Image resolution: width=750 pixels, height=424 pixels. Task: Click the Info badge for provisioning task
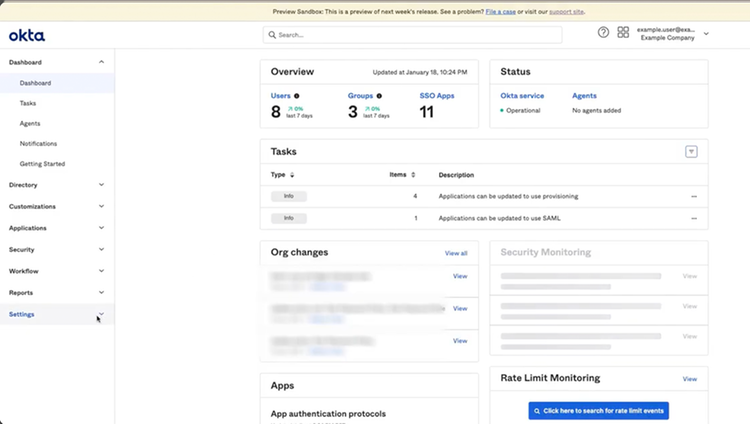tap(288, 196)
